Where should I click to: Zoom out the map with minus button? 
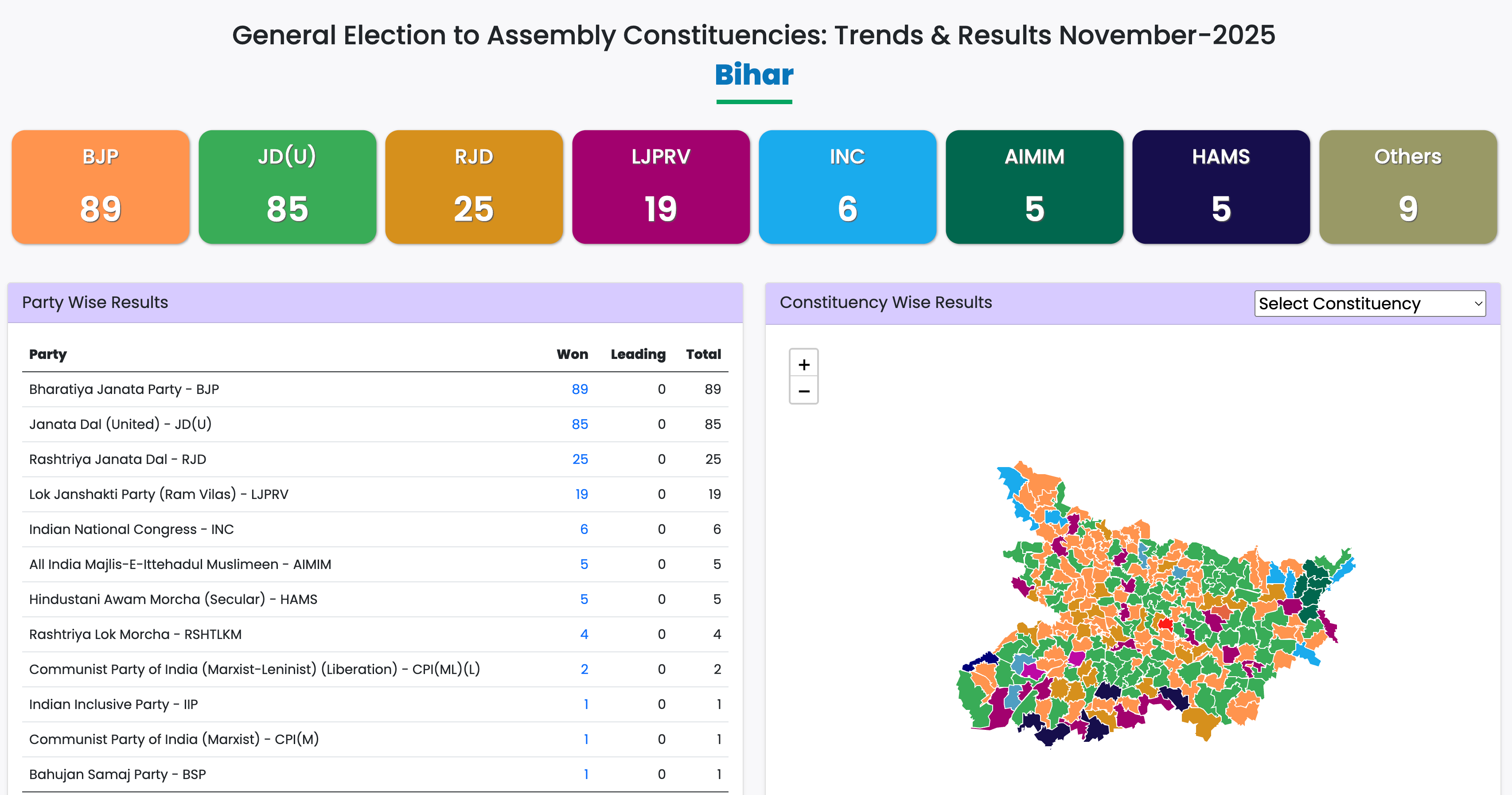click(x=803, y=391)
